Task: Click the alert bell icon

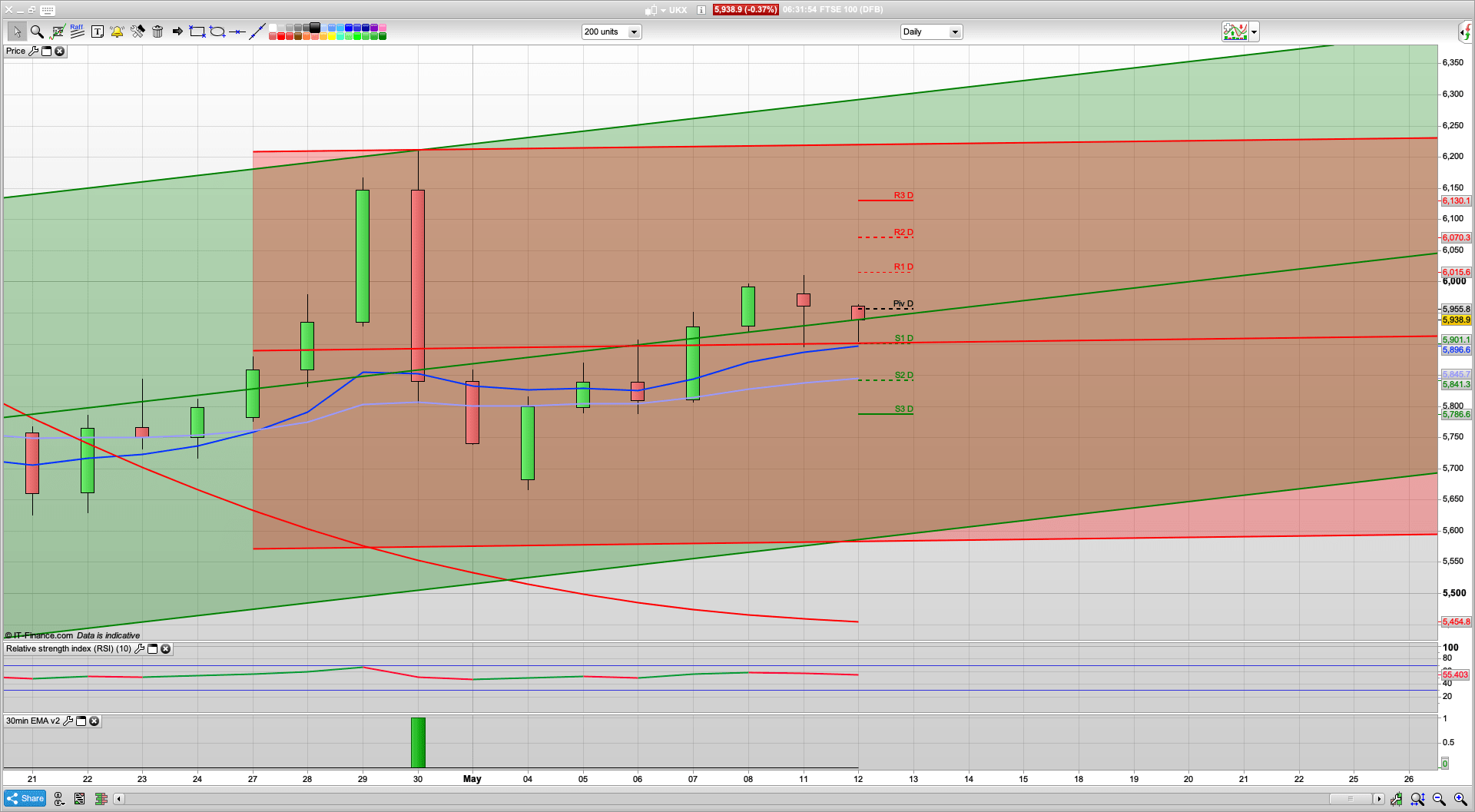Action: [117, 31]
